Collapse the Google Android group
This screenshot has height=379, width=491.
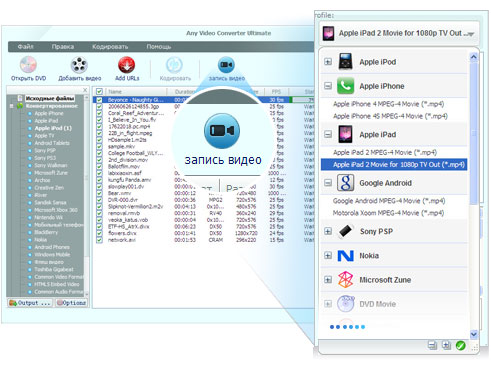pyautogui.click(x=328, y=183)
